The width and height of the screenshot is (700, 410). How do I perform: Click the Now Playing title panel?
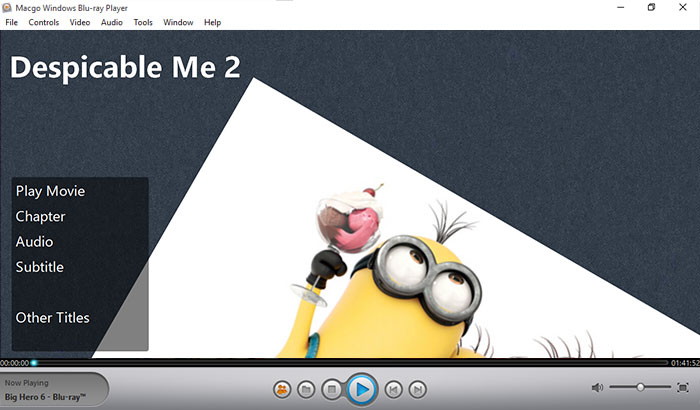point(54,390)
